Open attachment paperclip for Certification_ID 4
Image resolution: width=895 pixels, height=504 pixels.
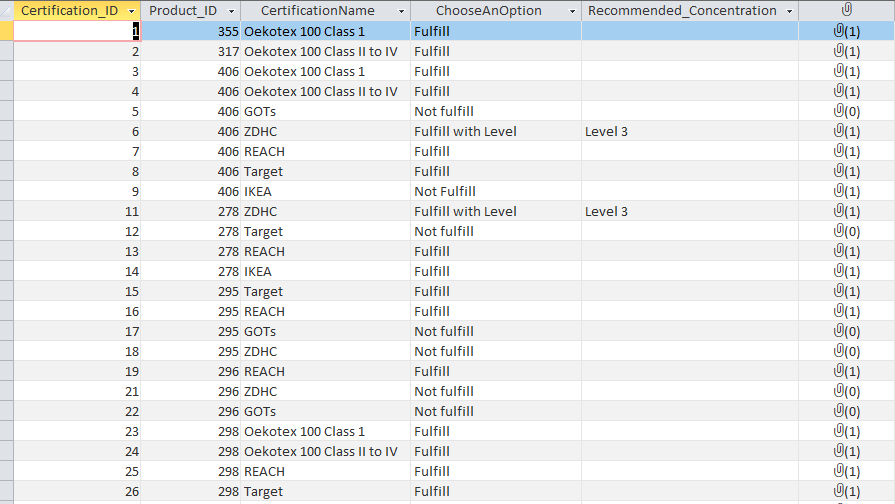(x=838, y=91)
